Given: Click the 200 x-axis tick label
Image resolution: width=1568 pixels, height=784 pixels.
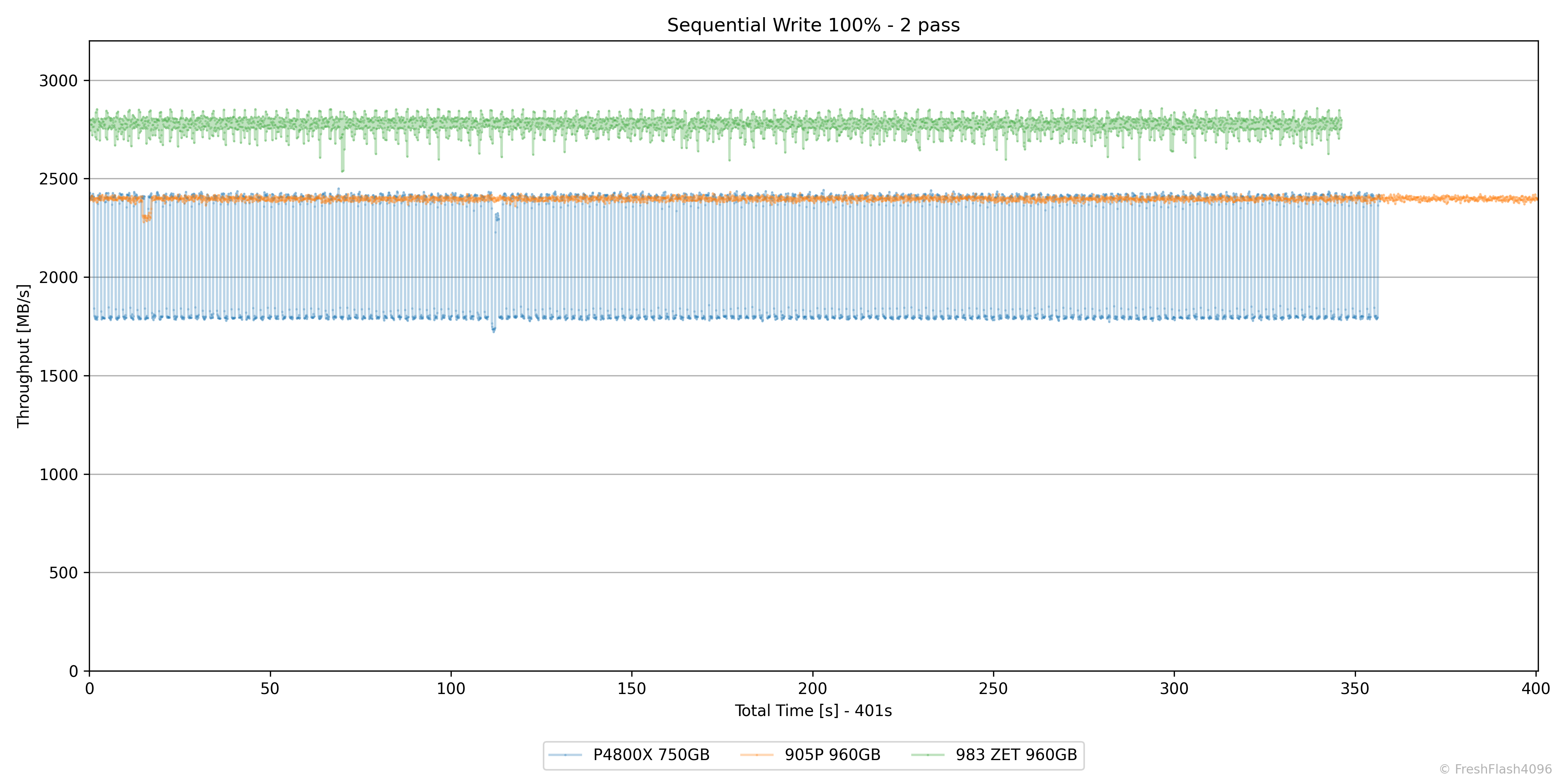Looking at the screenshot, I should [813, 689].
